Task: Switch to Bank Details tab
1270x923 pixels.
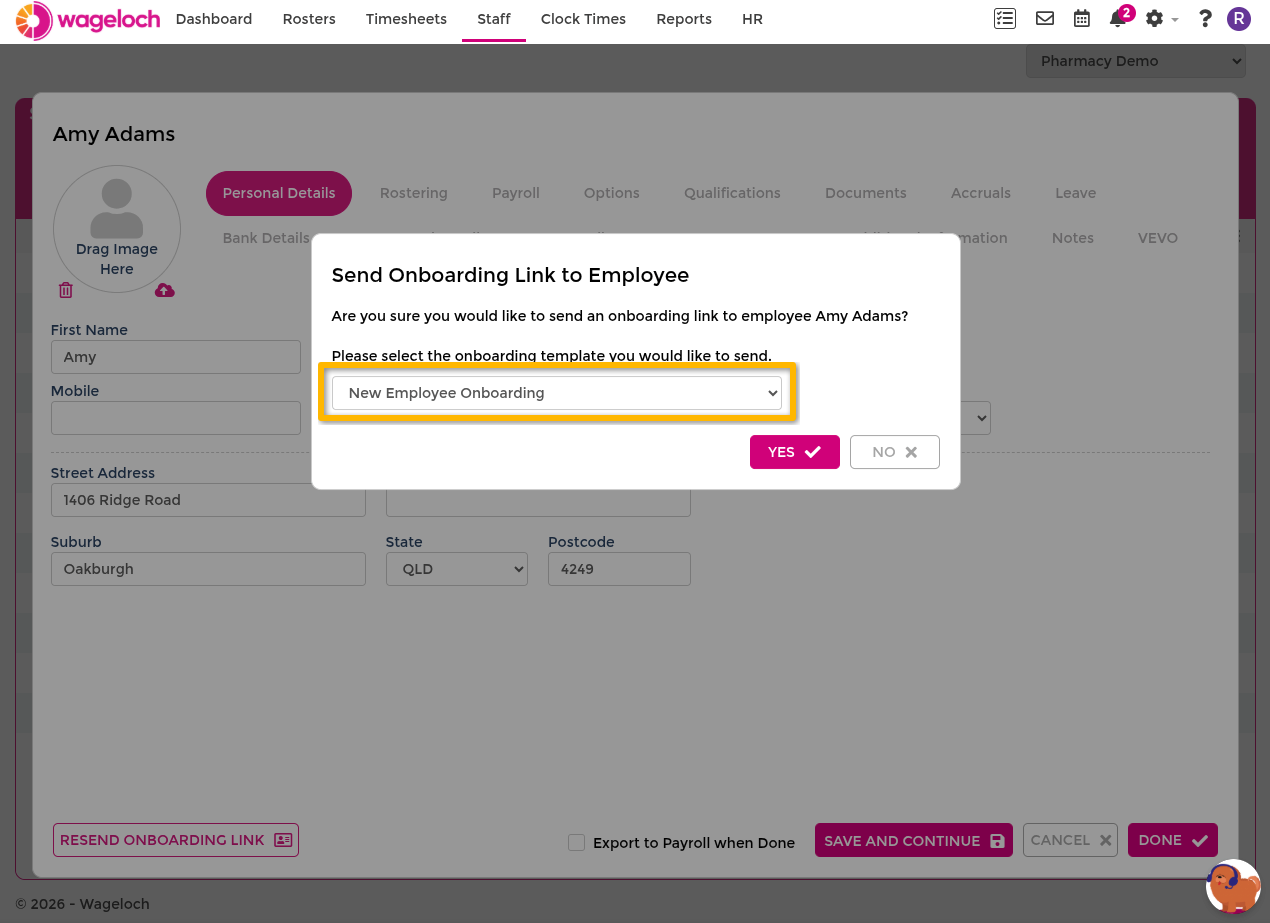Action: tap(266, 238)
